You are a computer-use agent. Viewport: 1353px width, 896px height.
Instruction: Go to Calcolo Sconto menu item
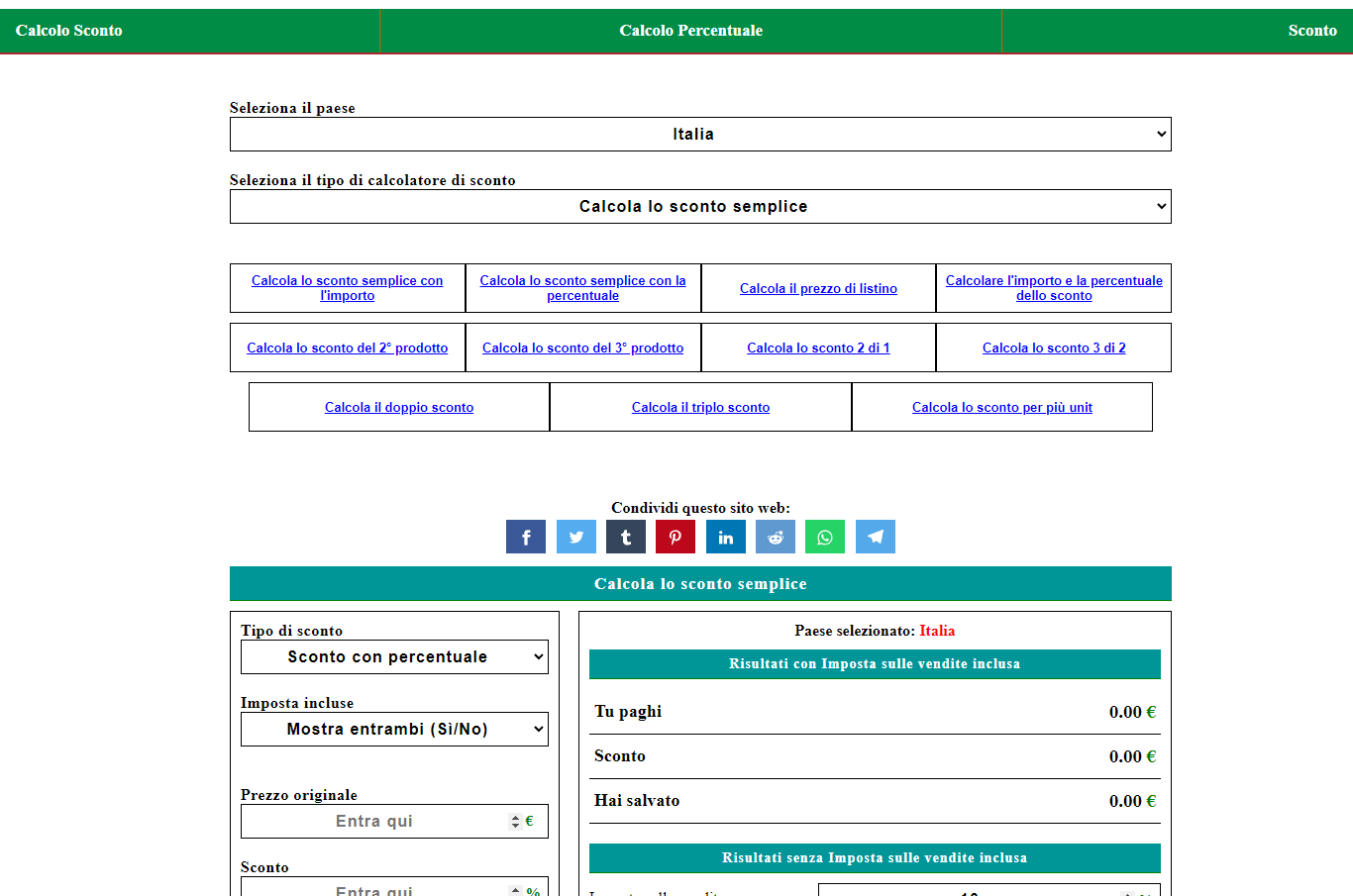click(69, 31)
